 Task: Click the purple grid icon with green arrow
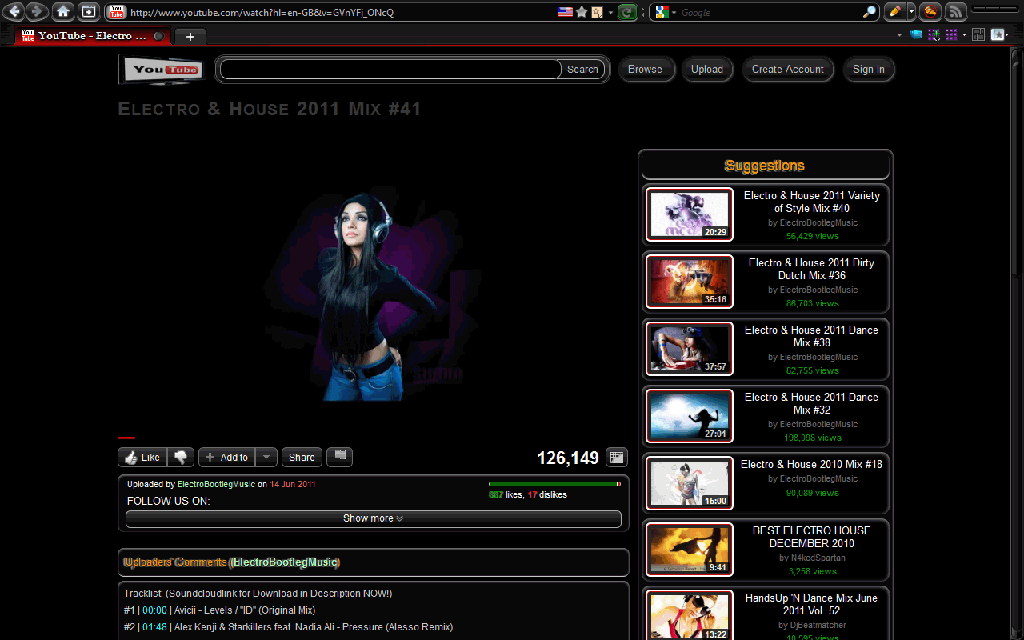934,35
